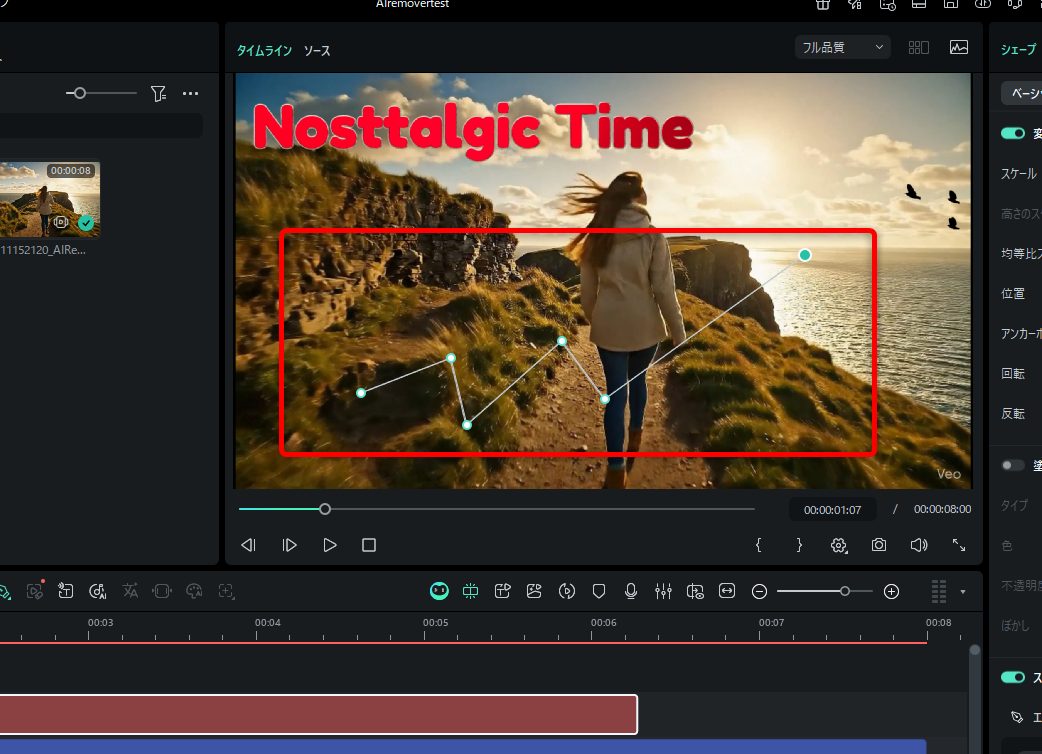Expand the playback settings gear menu
1042x754 pixels.
[x=838, y=545]
